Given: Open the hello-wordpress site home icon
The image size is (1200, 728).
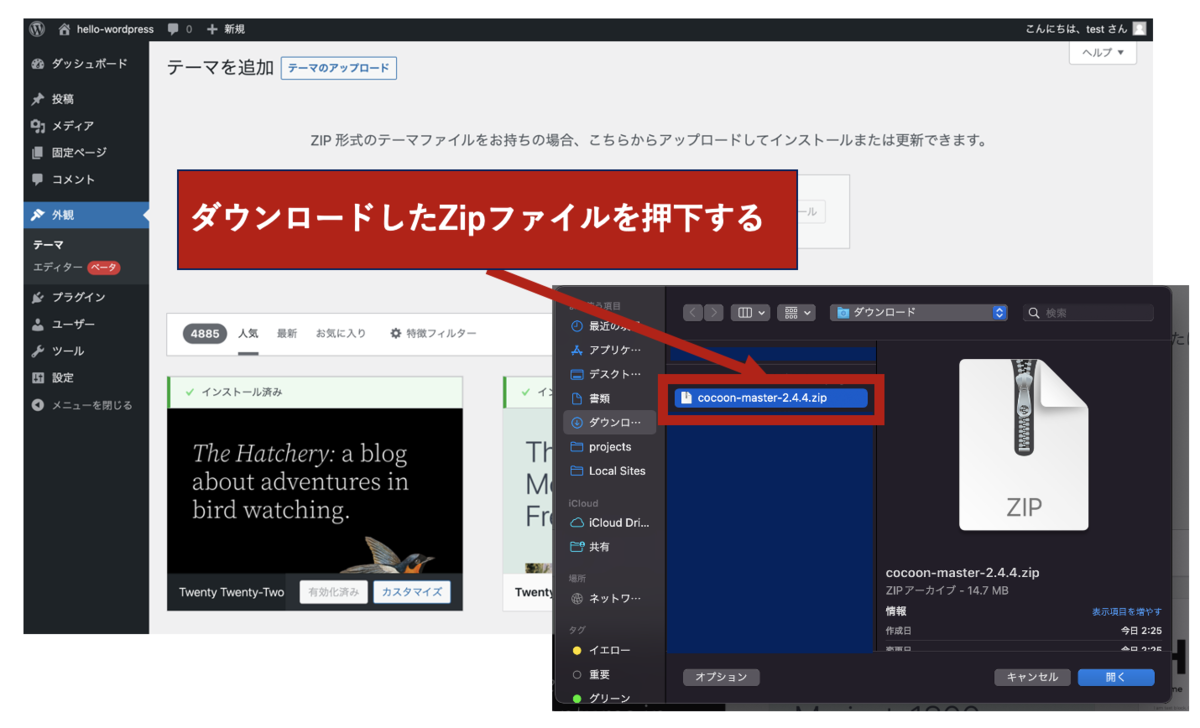Looking at the screenshot, I should click(x=65, y=29).
